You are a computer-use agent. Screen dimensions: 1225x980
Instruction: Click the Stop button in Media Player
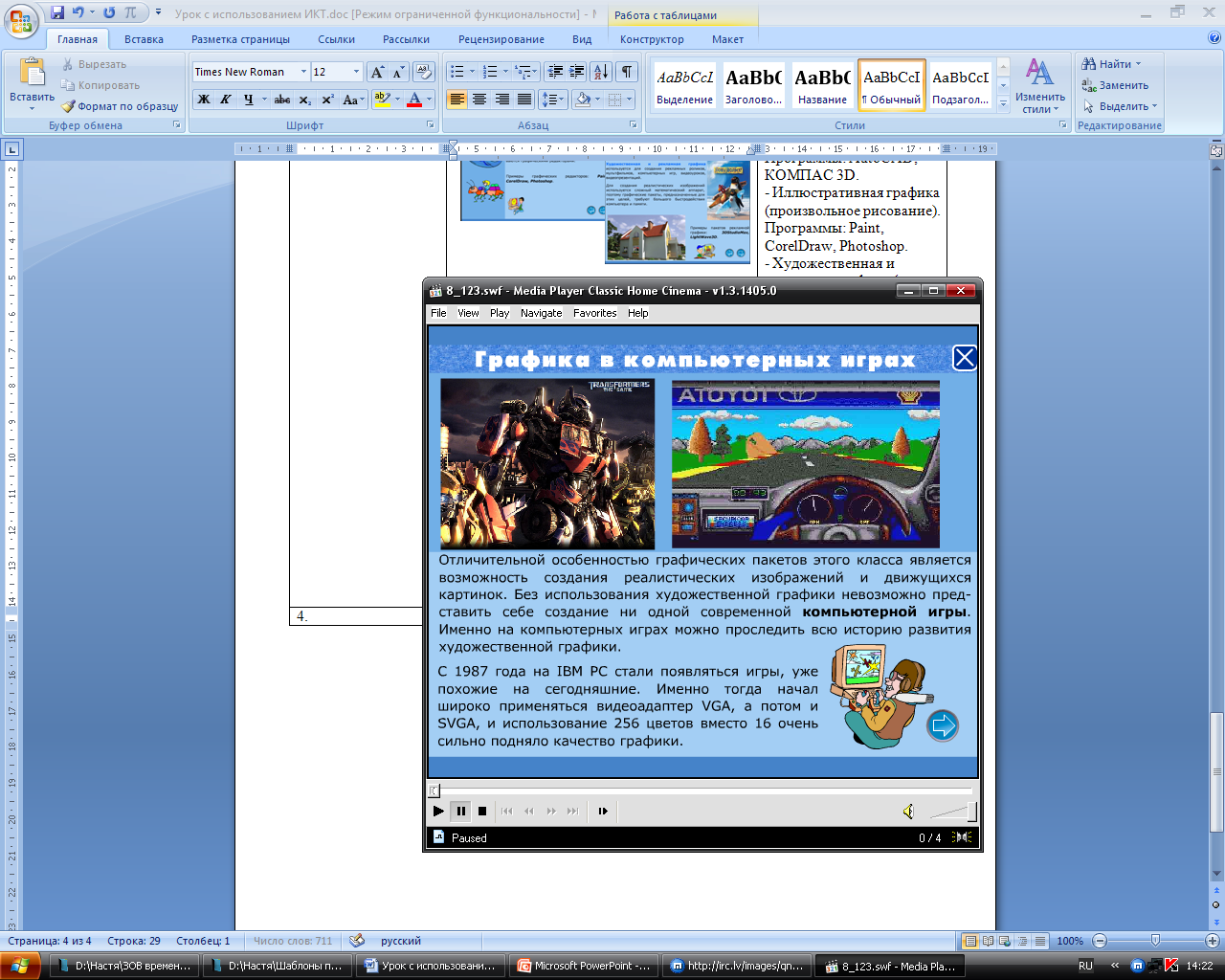point(482,811)
